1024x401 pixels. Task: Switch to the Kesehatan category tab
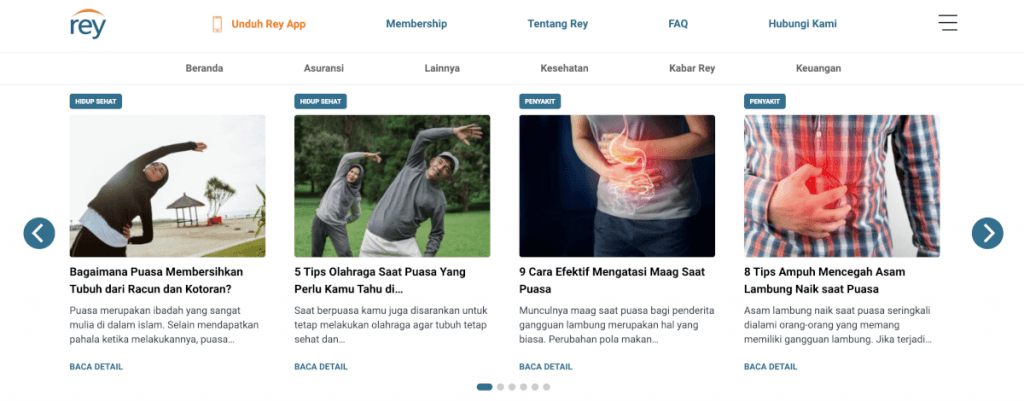click(x=564, y=68)
